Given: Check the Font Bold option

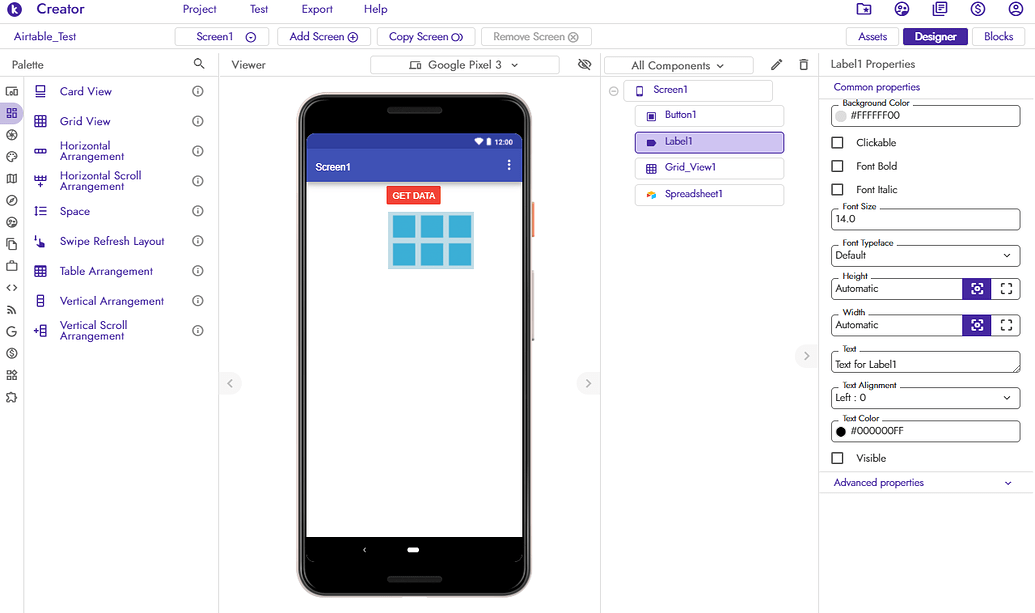Looking at the screenshot, I should (838, 166).
